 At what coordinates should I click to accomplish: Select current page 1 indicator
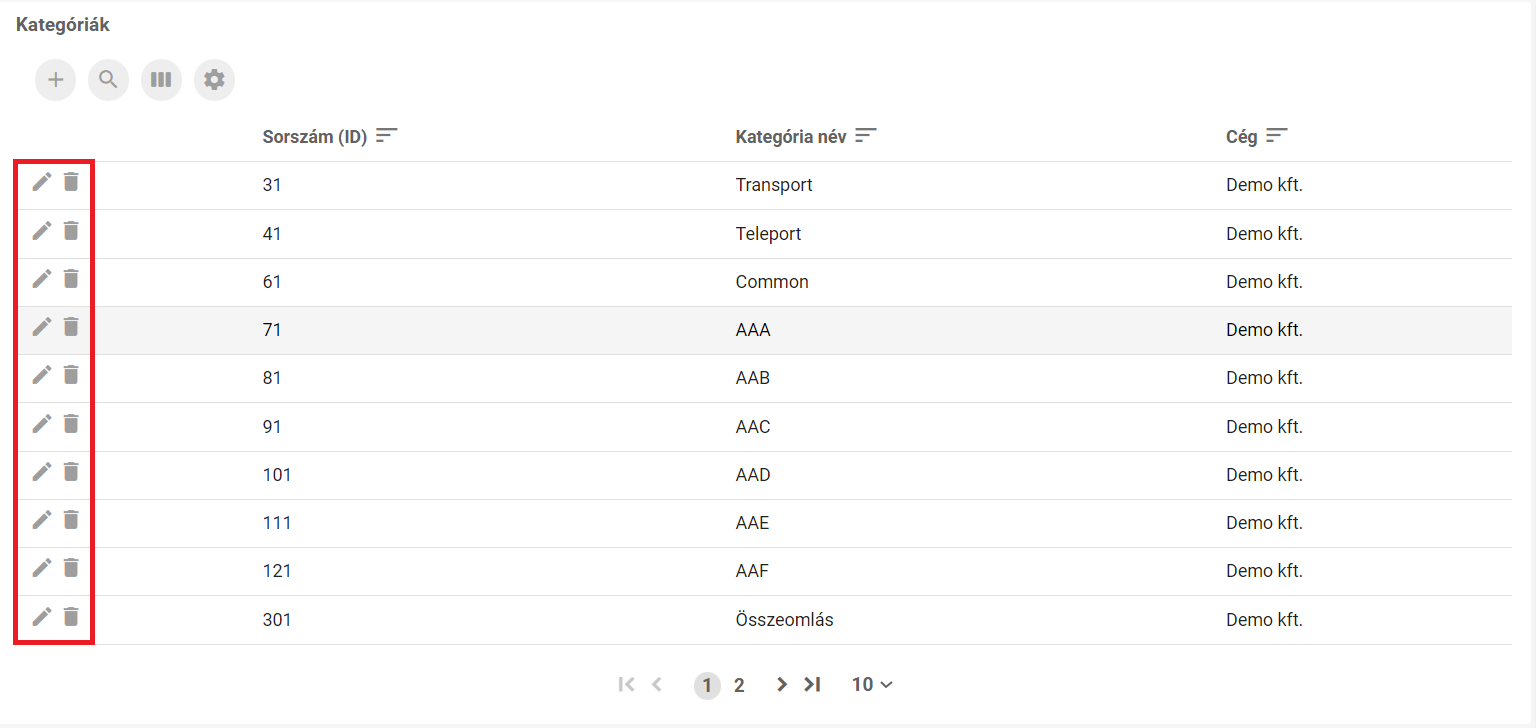pos(707,685)
